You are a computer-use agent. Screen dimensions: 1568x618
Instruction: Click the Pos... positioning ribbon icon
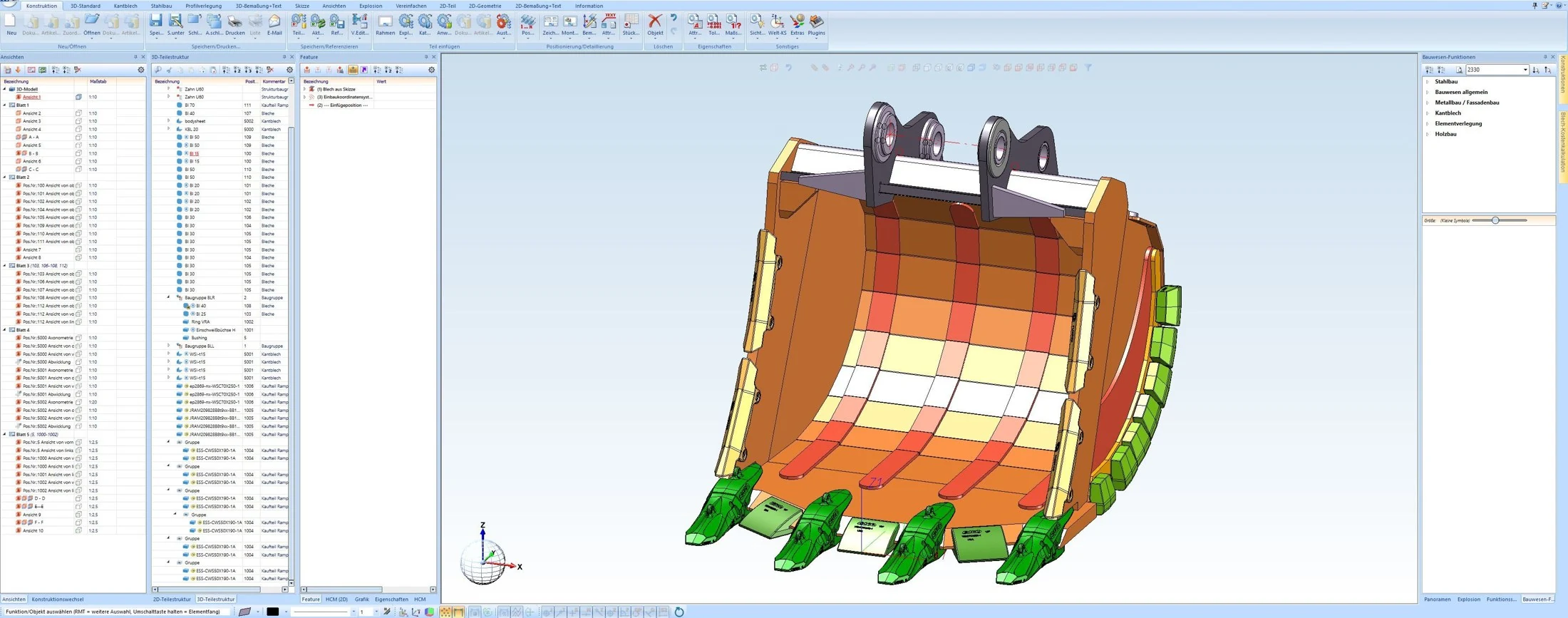(x=527, y=24)
